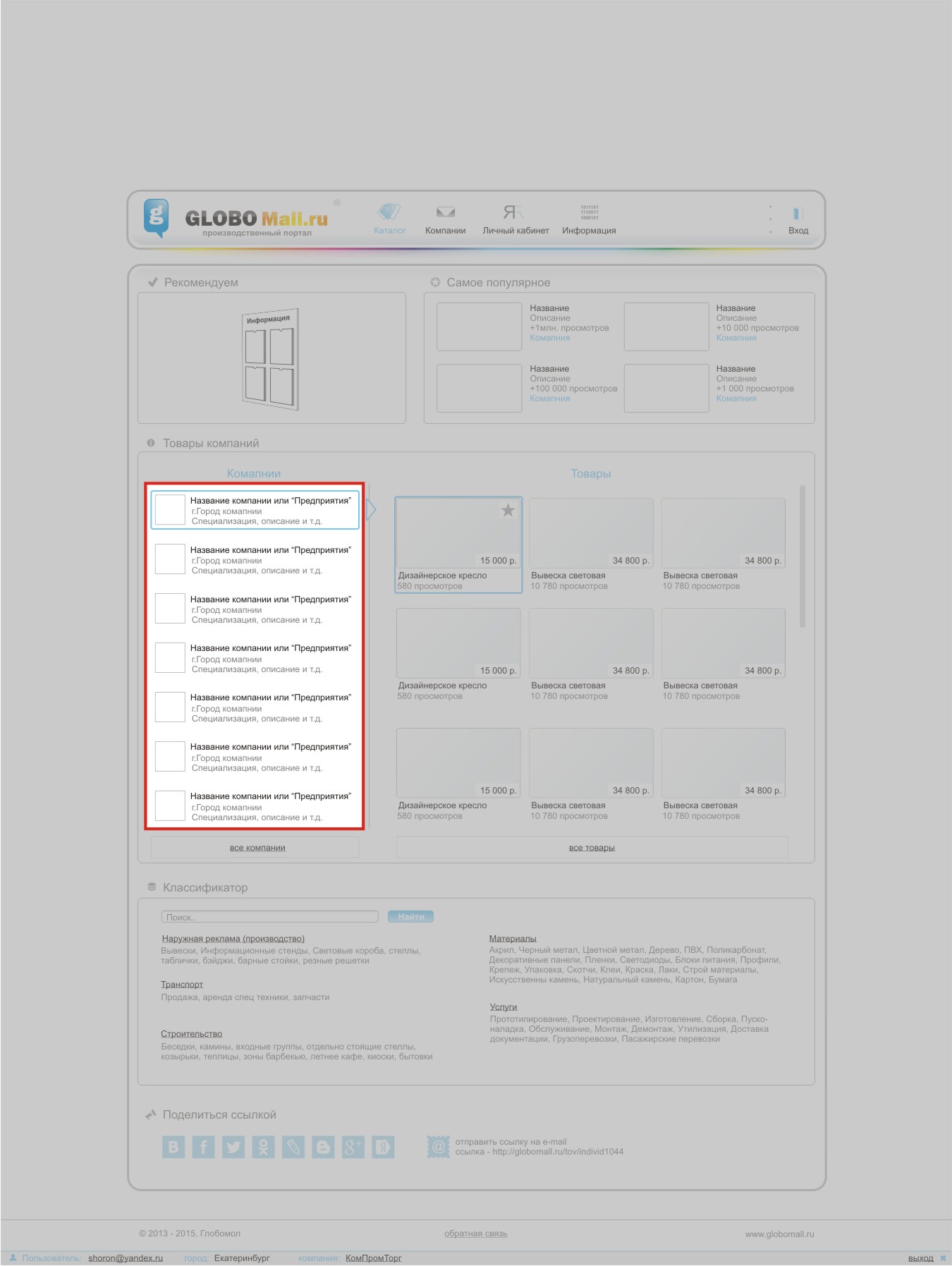Click the classifier Поиск input field
The width and height of the screenshot is (952, 1266).
click(x=270, y=917)
